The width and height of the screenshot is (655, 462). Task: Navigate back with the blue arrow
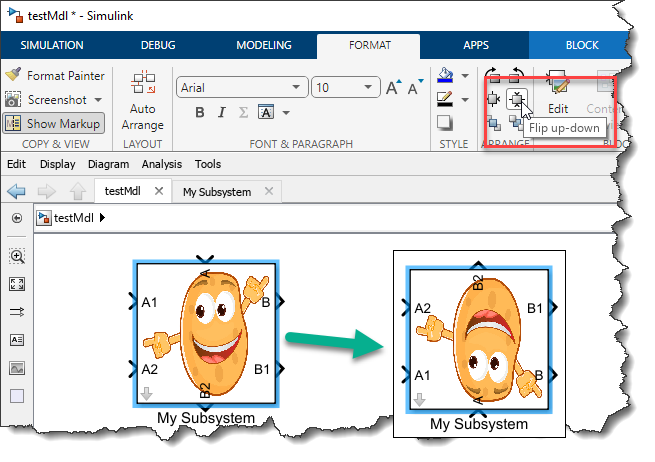[16, 191]
